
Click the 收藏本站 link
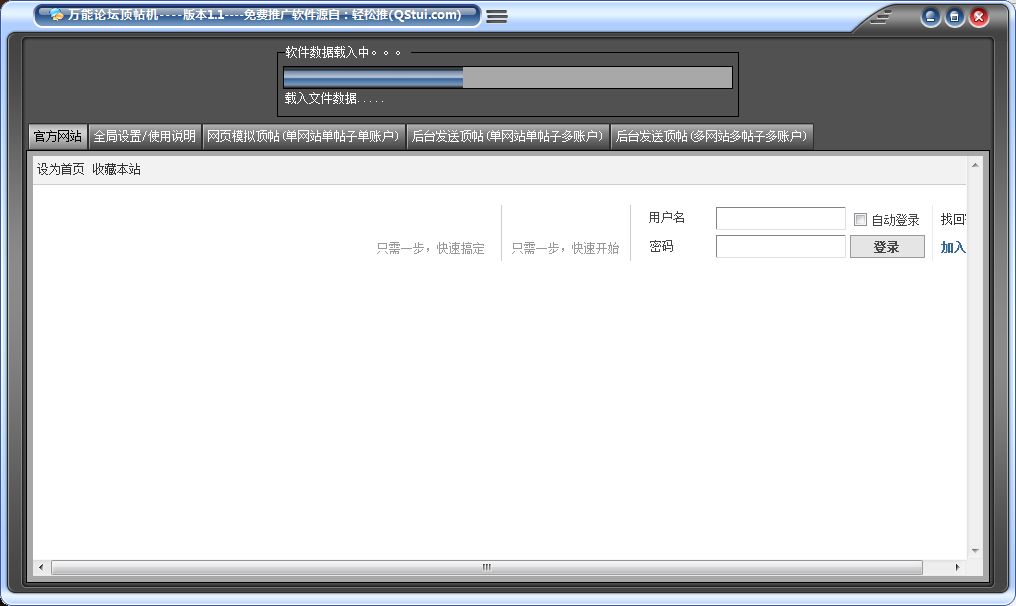click(x=115, y=169)
